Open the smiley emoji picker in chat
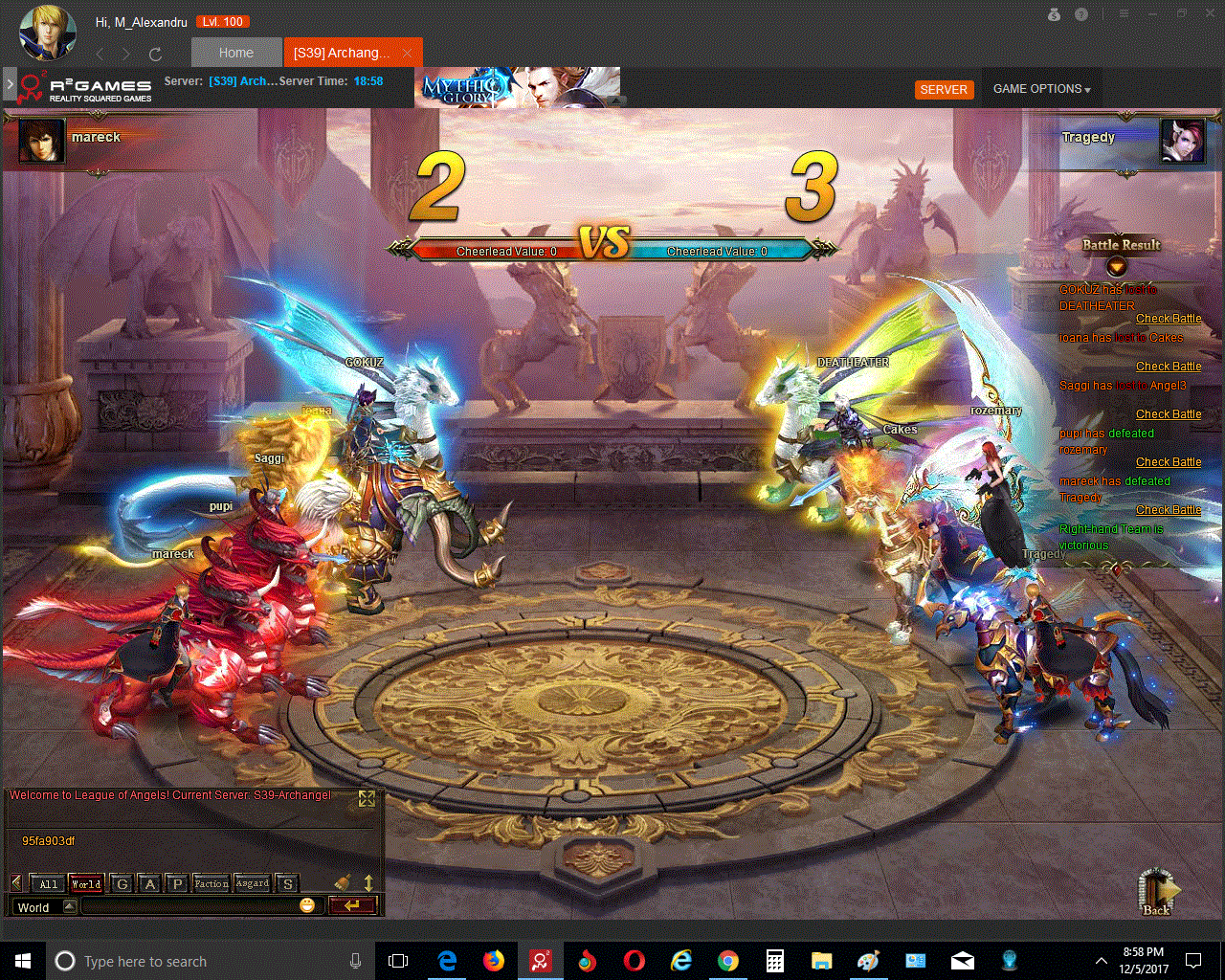Screen dimensions: 1225x980 [307, 905]
